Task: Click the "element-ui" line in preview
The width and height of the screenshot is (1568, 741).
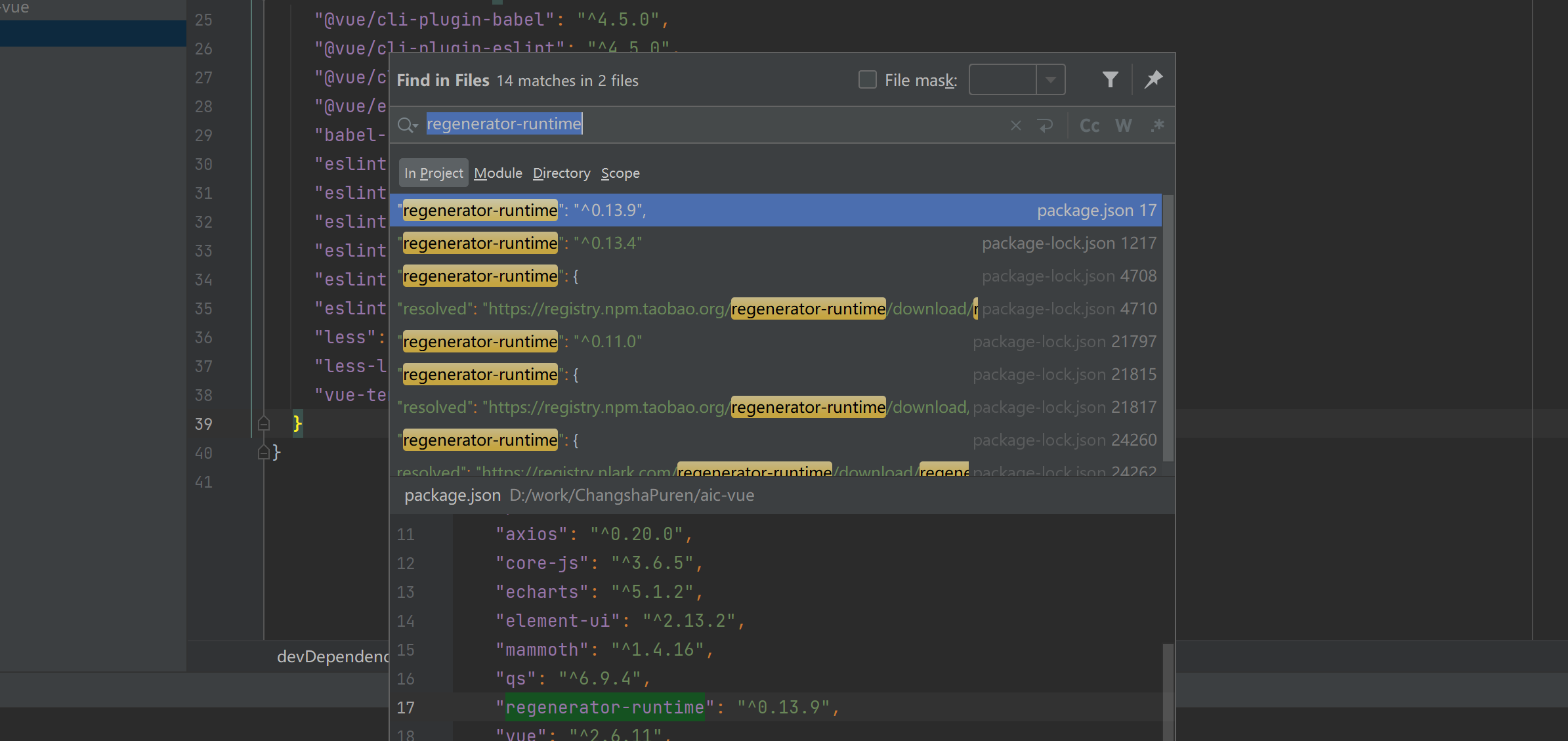Action: point(620,621)
